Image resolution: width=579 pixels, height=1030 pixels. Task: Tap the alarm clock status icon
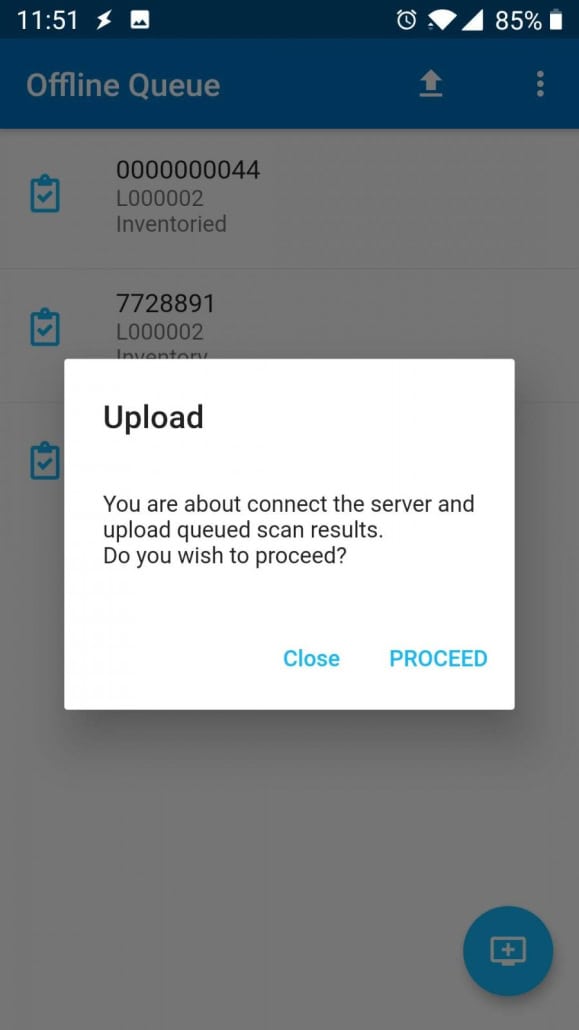click(x=406, y=20)
